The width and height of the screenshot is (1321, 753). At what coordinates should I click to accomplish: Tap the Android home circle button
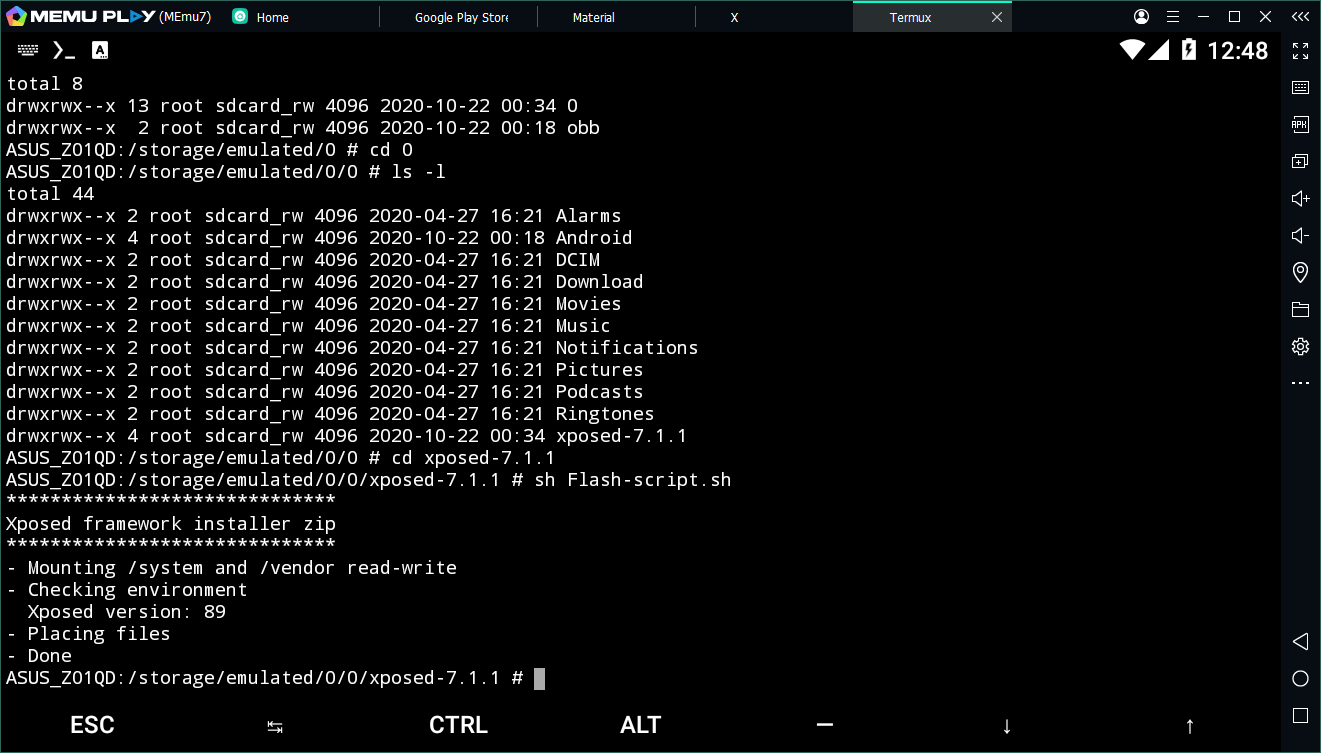tap(1300, 679)
